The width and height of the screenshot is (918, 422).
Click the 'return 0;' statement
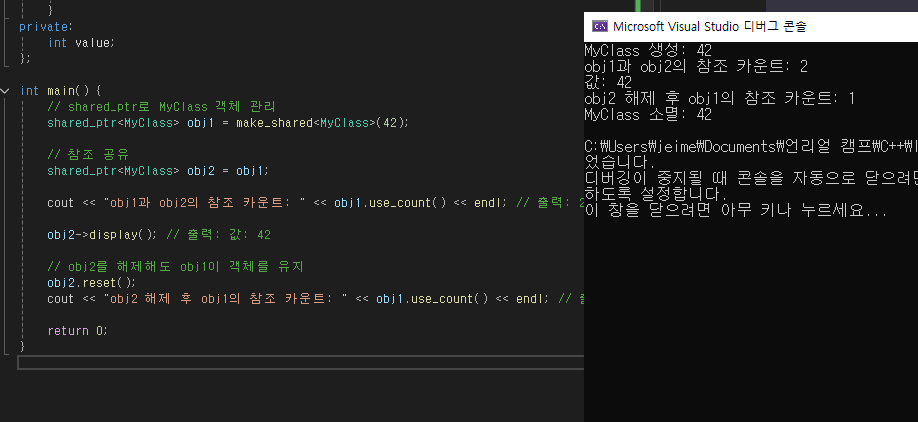(78, 331)
